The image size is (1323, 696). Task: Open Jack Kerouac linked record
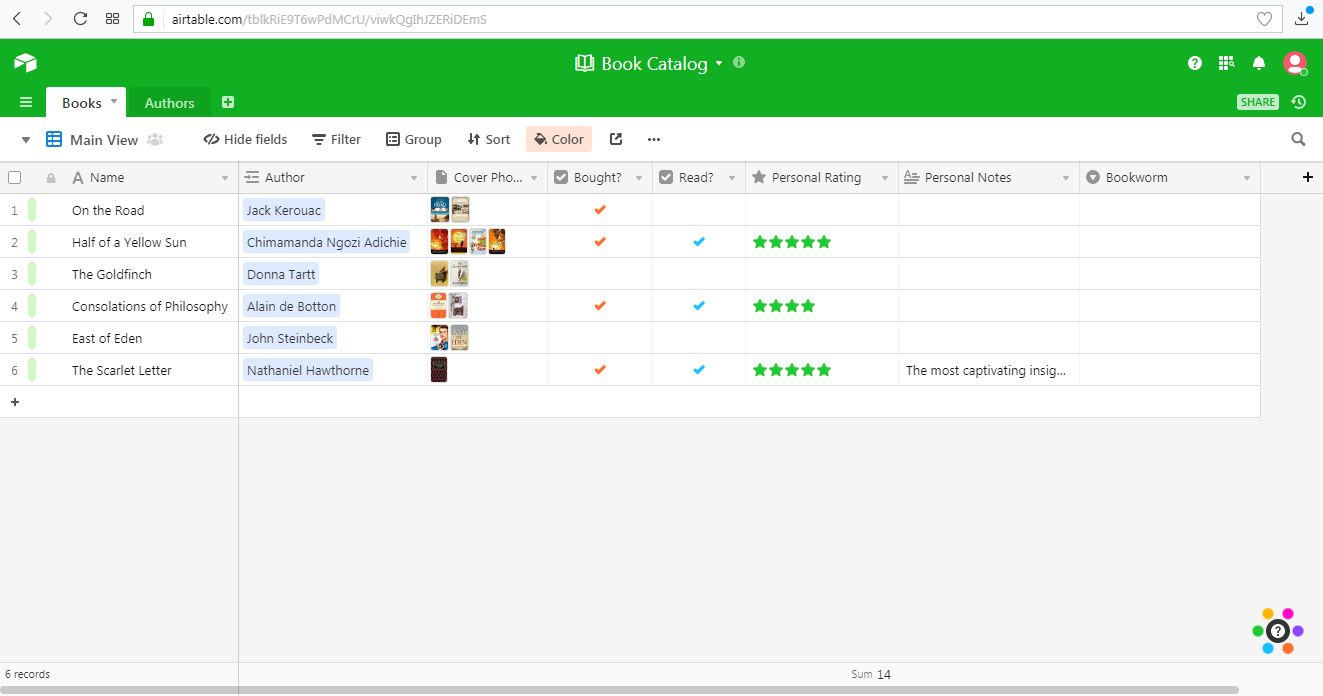click(x=284, y=210)
